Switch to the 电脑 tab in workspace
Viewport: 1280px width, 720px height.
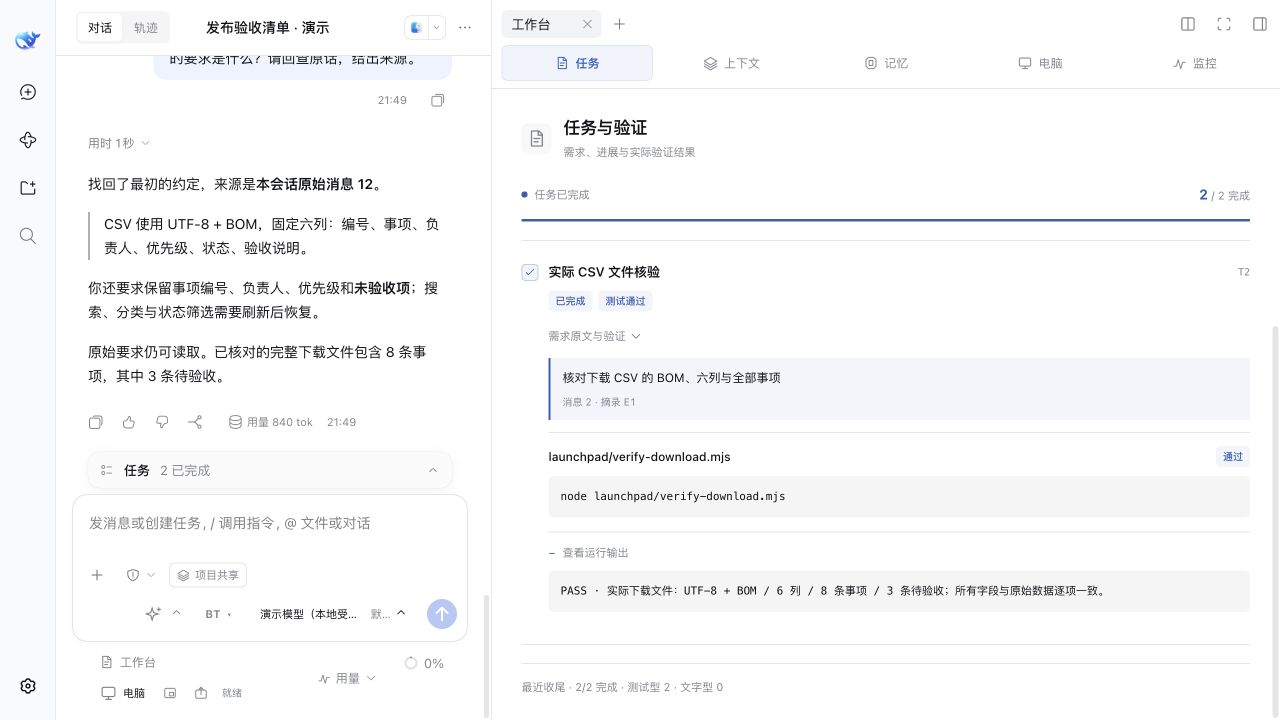pyautogui.click(x=1040, y=63)
